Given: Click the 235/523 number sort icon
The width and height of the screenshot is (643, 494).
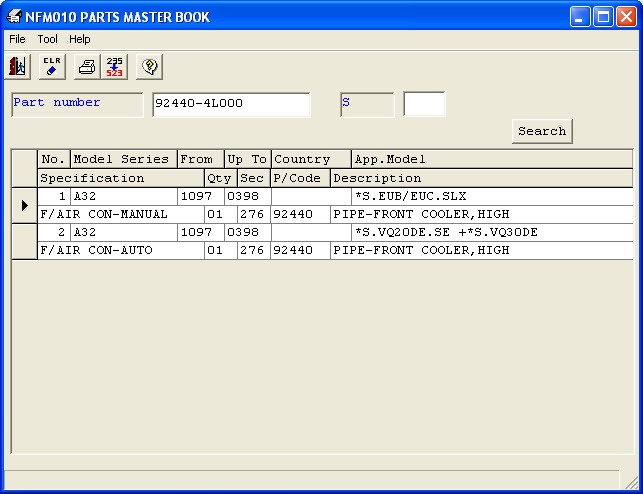Looking at the screenshot, I should click(x=115, y=67).
